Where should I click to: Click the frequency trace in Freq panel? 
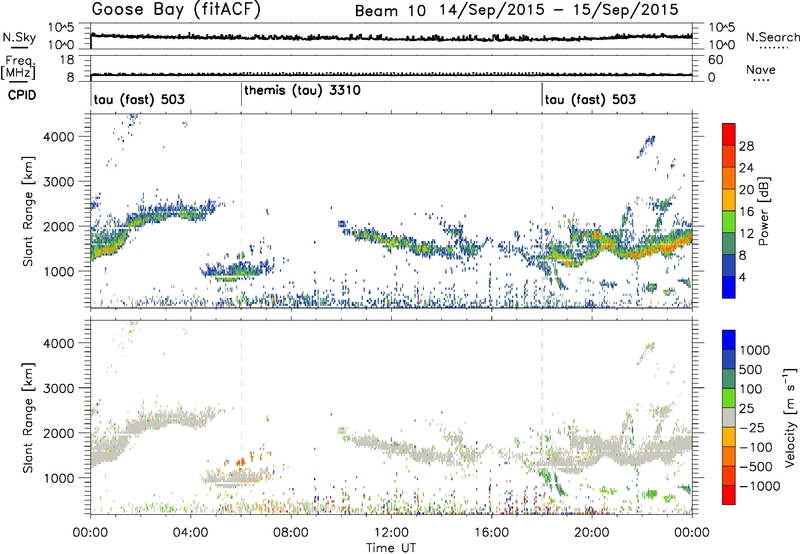[x=391, y=75]
